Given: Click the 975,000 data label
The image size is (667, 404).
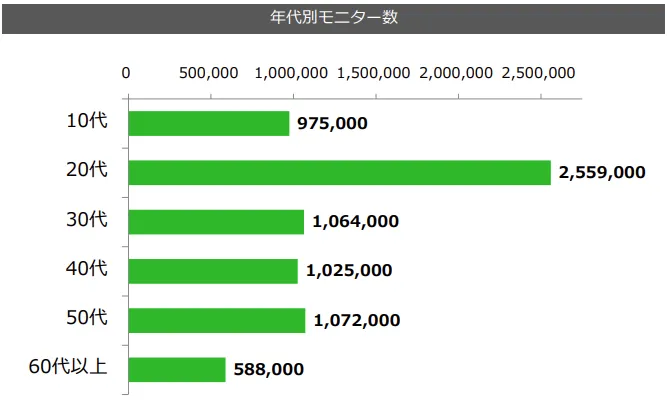Looking at the screenshot, I should [333, 123].
